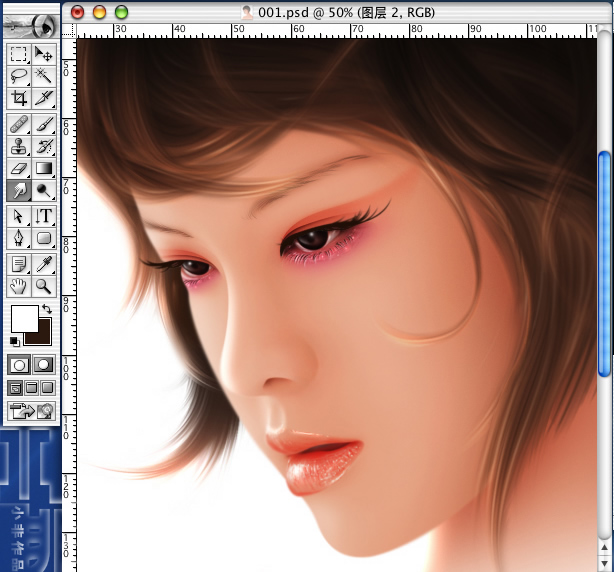Select the Clone Stamp tool
Viewport: 614px width, 572px height.
coord(18,146)
